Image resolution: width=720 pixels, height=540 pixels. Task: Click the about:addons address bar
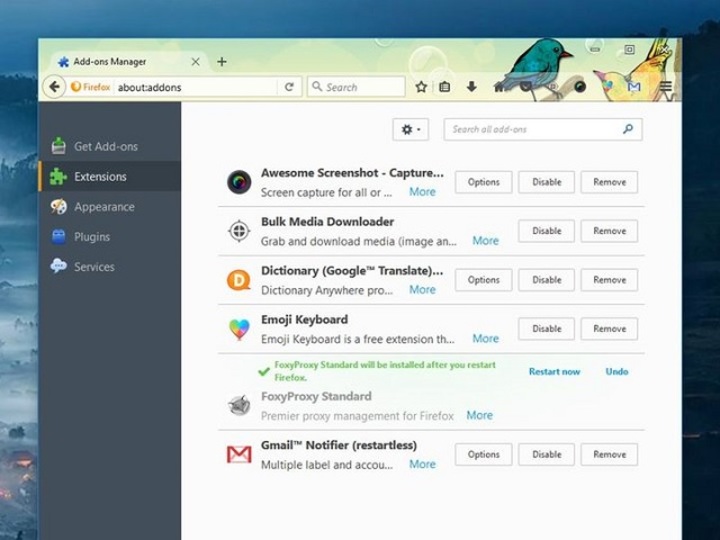pyautogui.click(x=195, y=87)
